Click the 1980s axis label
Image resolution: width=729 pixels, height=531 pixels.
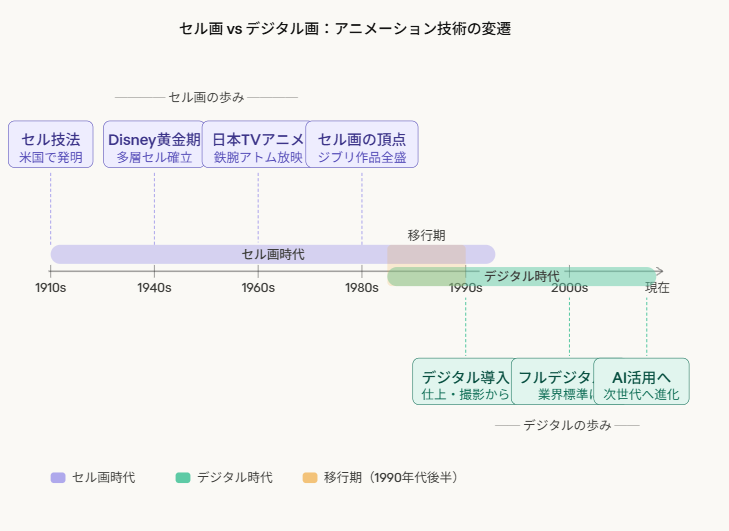362,288
